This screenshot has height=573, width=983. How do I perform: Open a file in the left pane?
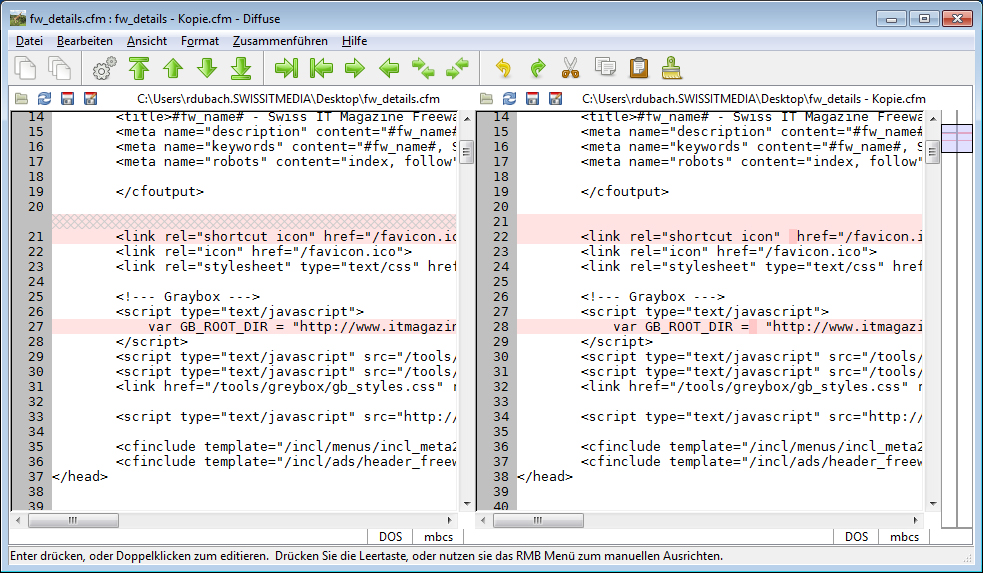pos(21,98)
